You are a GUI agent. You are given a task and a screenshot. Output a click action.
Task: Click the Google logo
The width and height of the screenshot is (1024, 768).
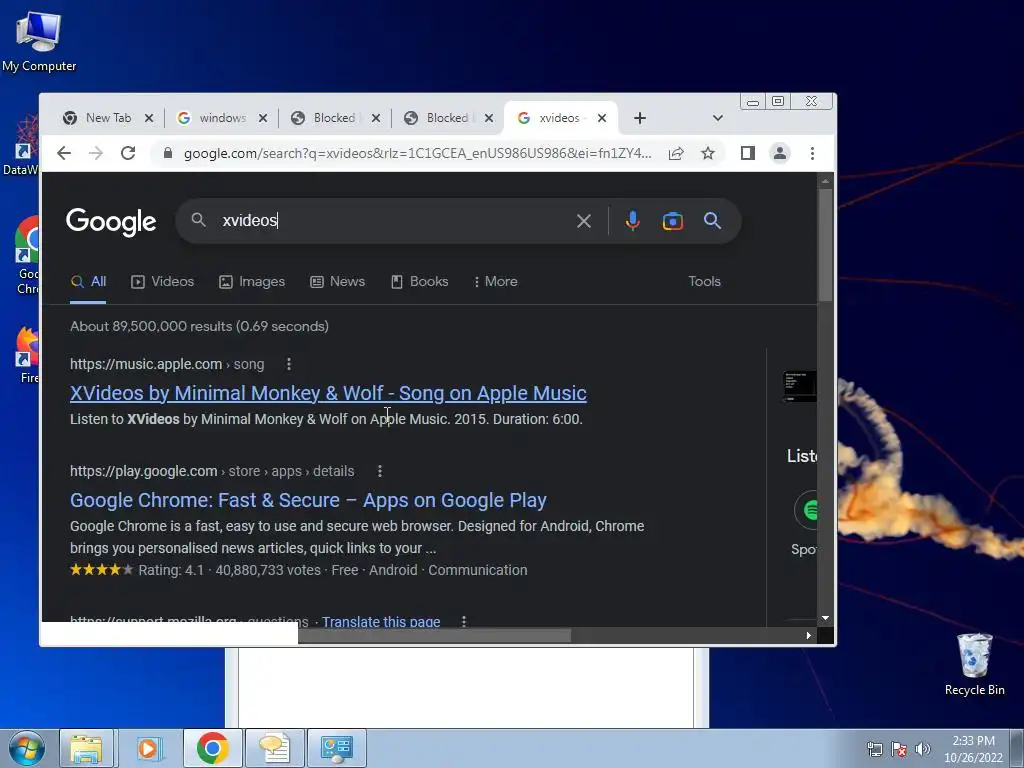click(111, 222)
